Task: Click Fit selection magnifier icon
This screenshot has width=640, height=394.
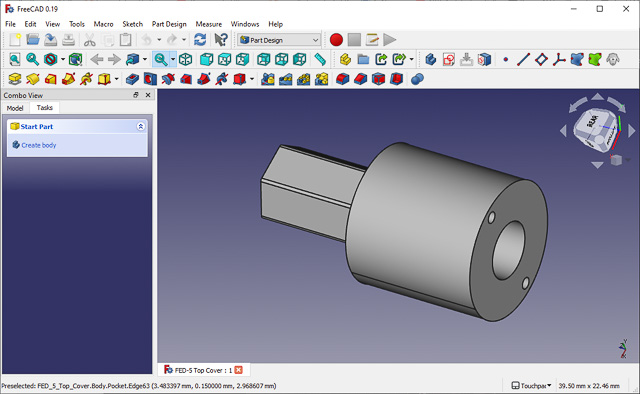Action: 32,60
